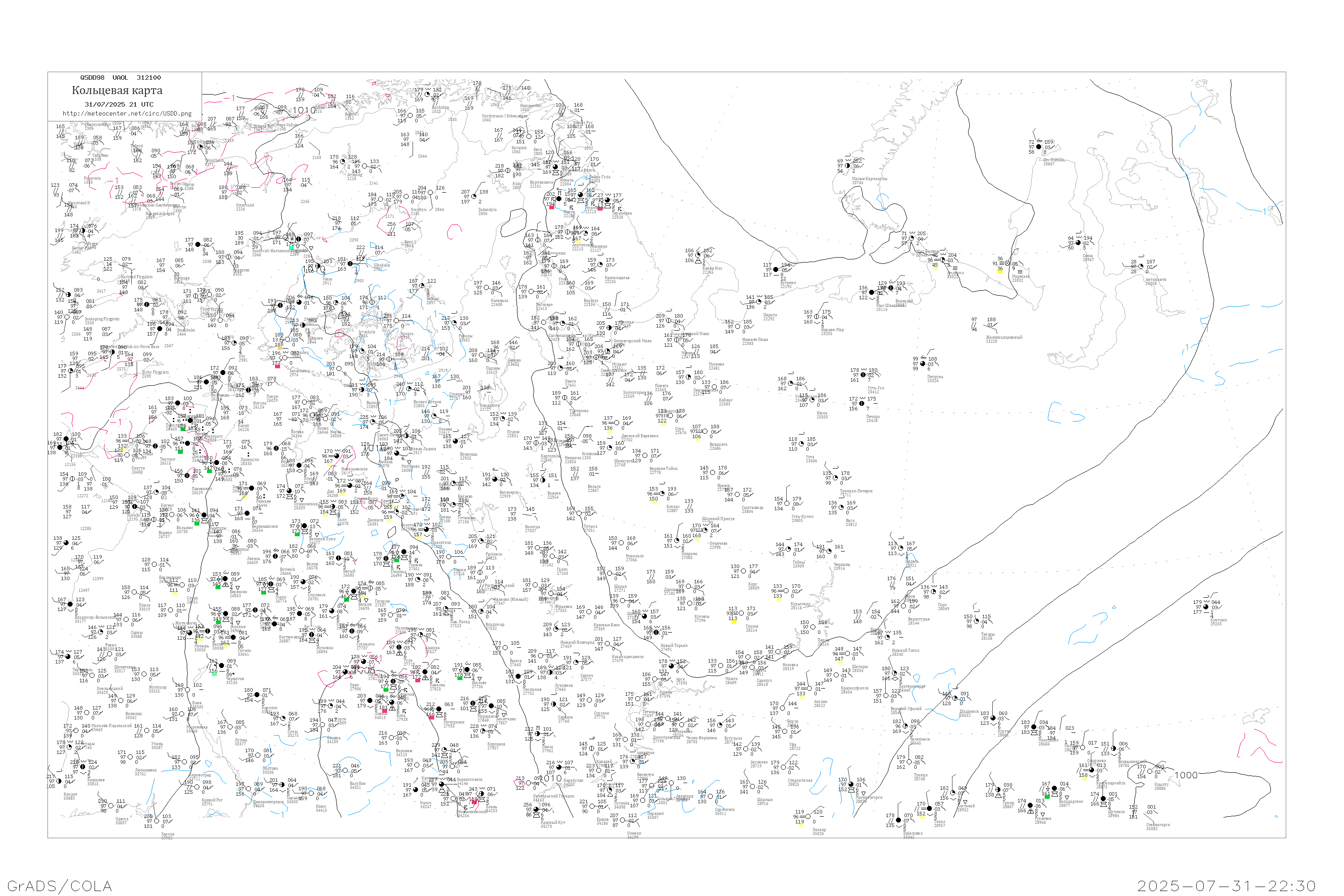Click the Кольцевая карта map title
This screenshot has width=1344, height=896.
pyautogui.click(x=117, y=90)
